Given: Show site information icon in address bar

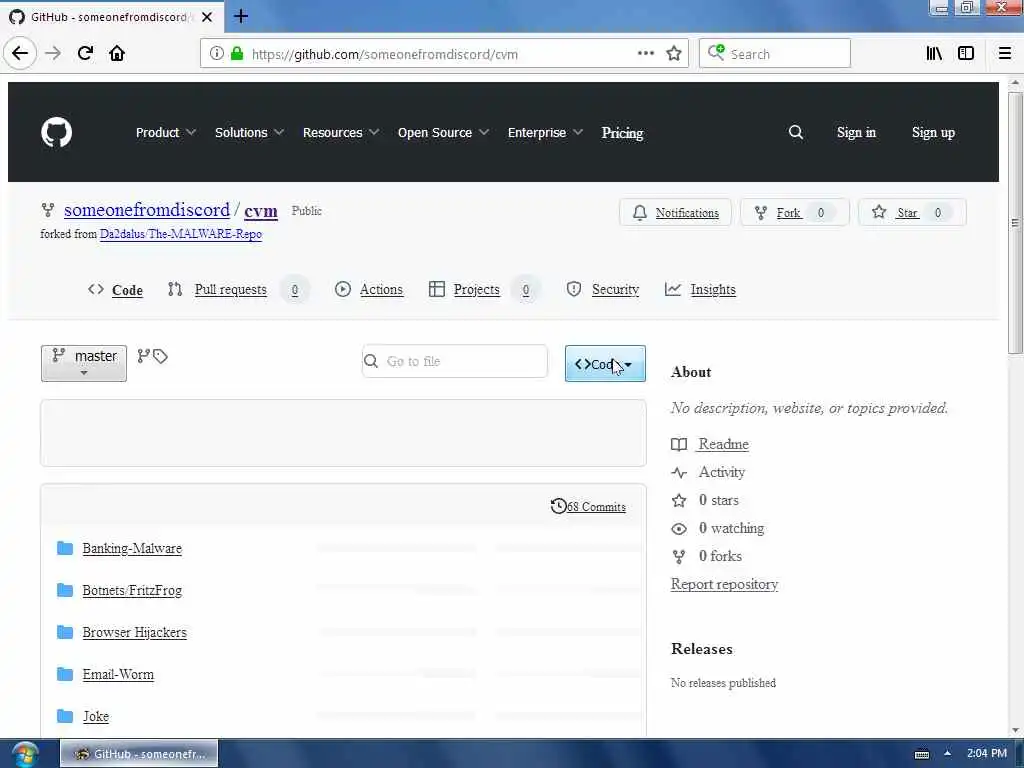Looking at the screenshot, I should pos(217,54).
